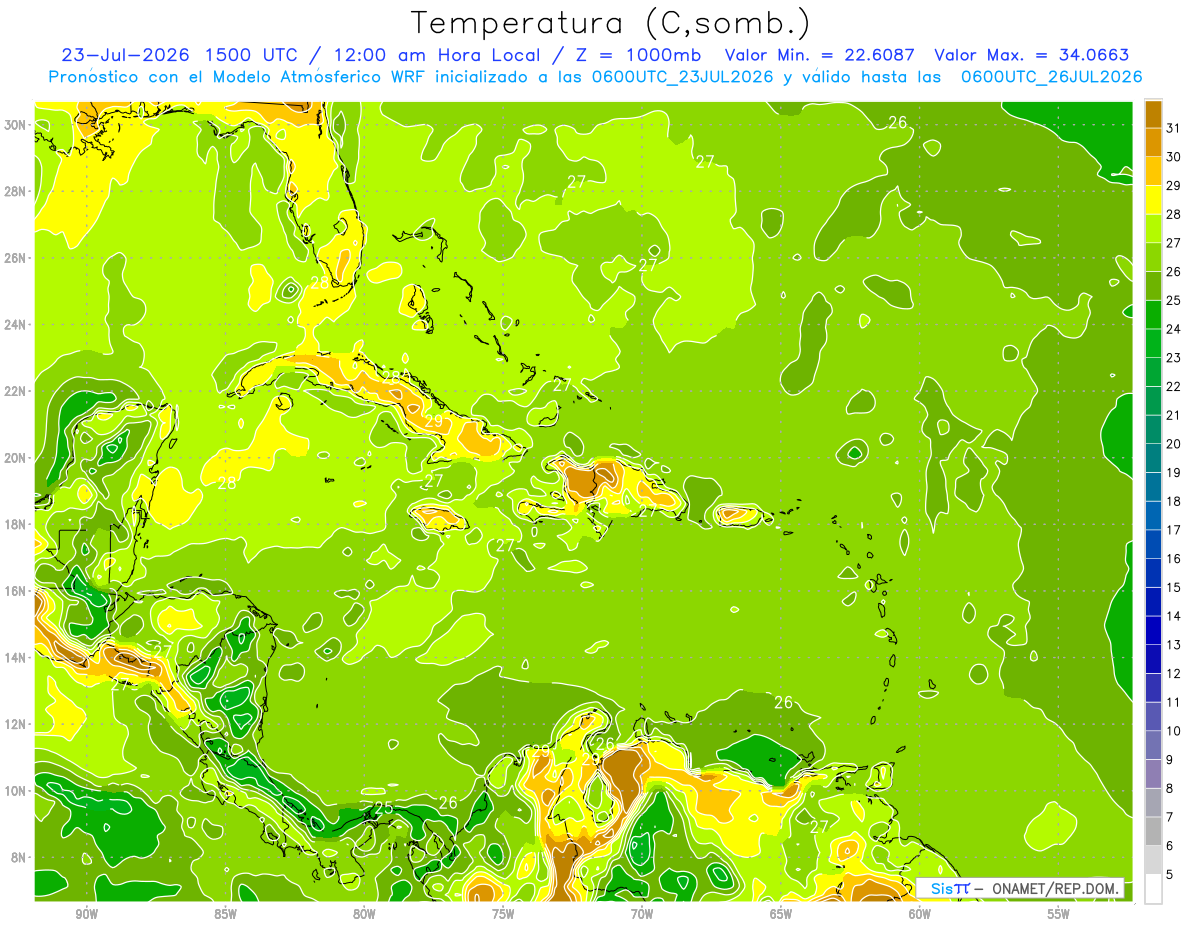Image resolution: width=1200 pixels, height=927 pixels.
Task: Click the white legend band below 5
Action: coord(1153,889)
